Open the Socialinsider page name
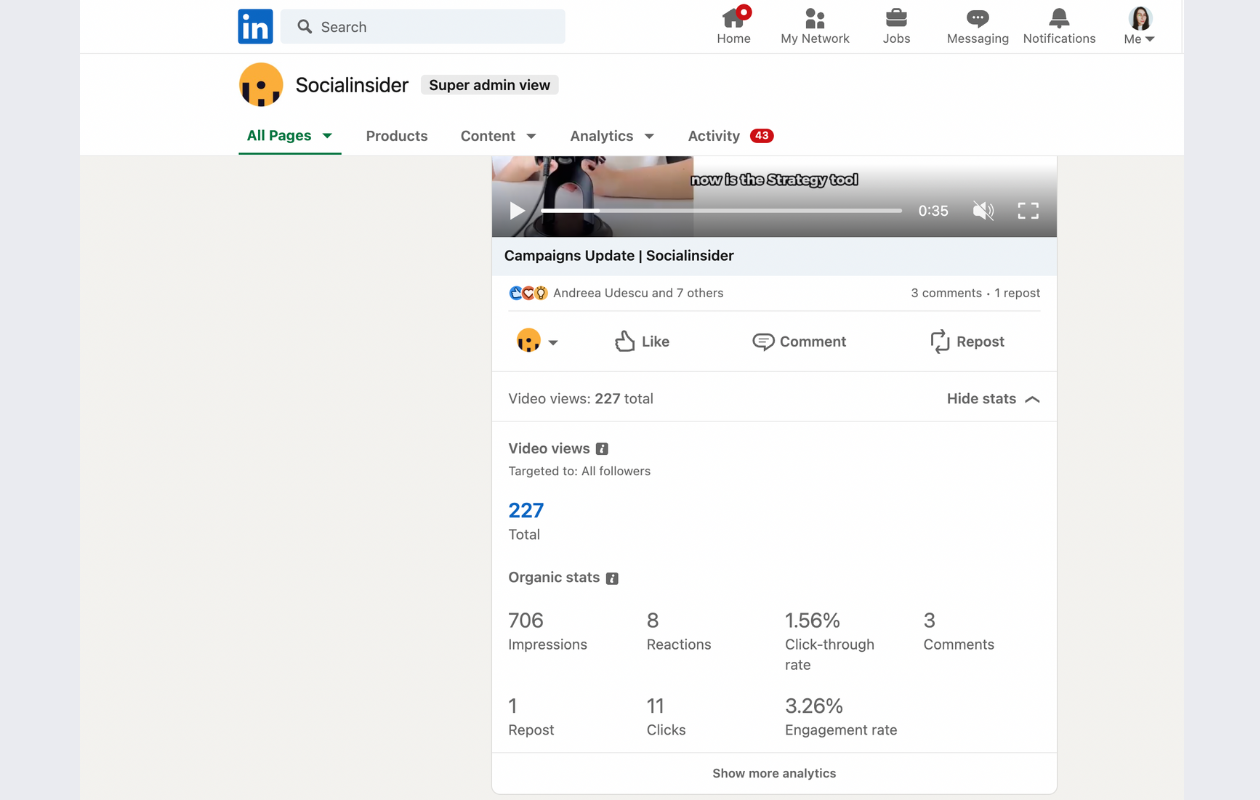The height and width of the screenshot is (800, 1260). click(352, 85)
